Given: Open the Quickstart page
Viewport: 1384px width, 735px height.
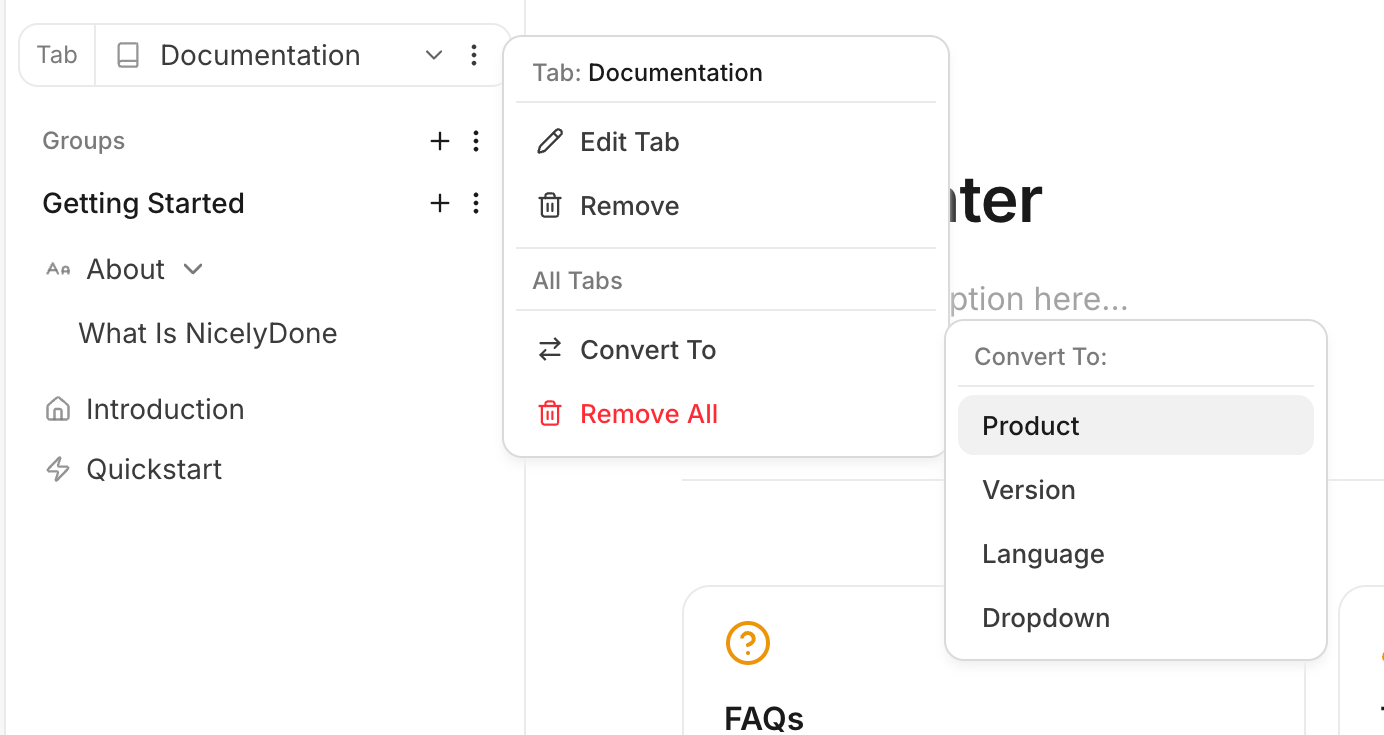Looking at the screenshot, I should pos(154,469).
